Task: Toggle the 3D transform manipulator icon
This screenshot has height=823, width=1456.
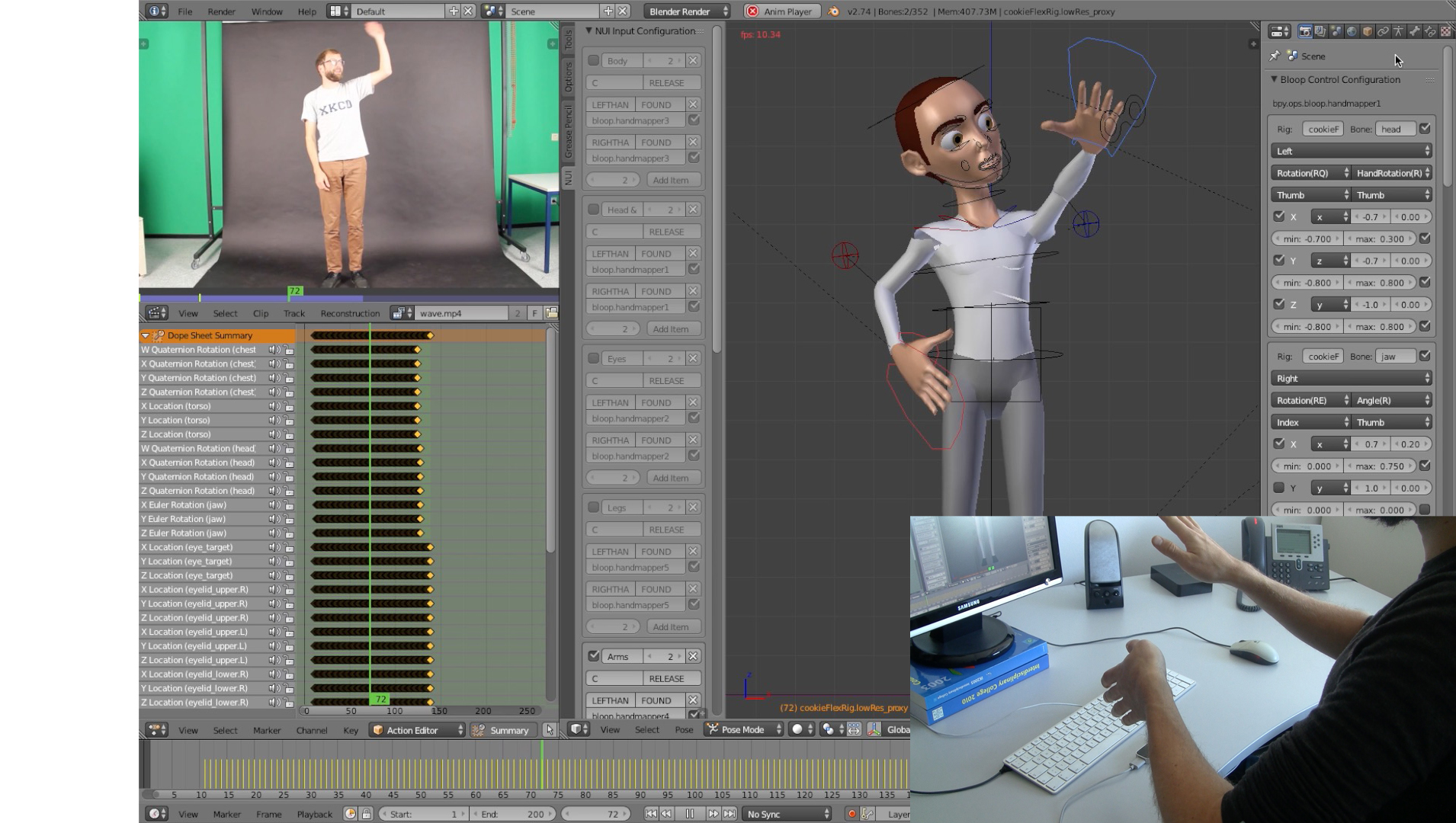Action: click(x=874, y=729)
